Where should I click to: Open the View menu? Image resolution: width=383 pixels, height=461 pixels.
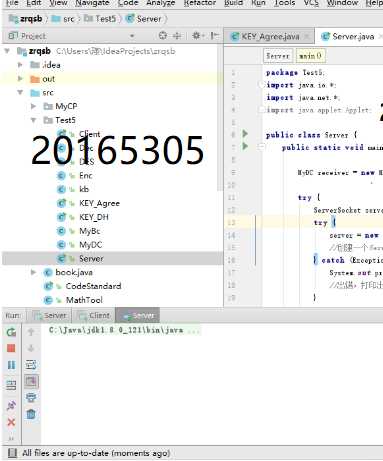pyautogui.click(x=58, y=3)
